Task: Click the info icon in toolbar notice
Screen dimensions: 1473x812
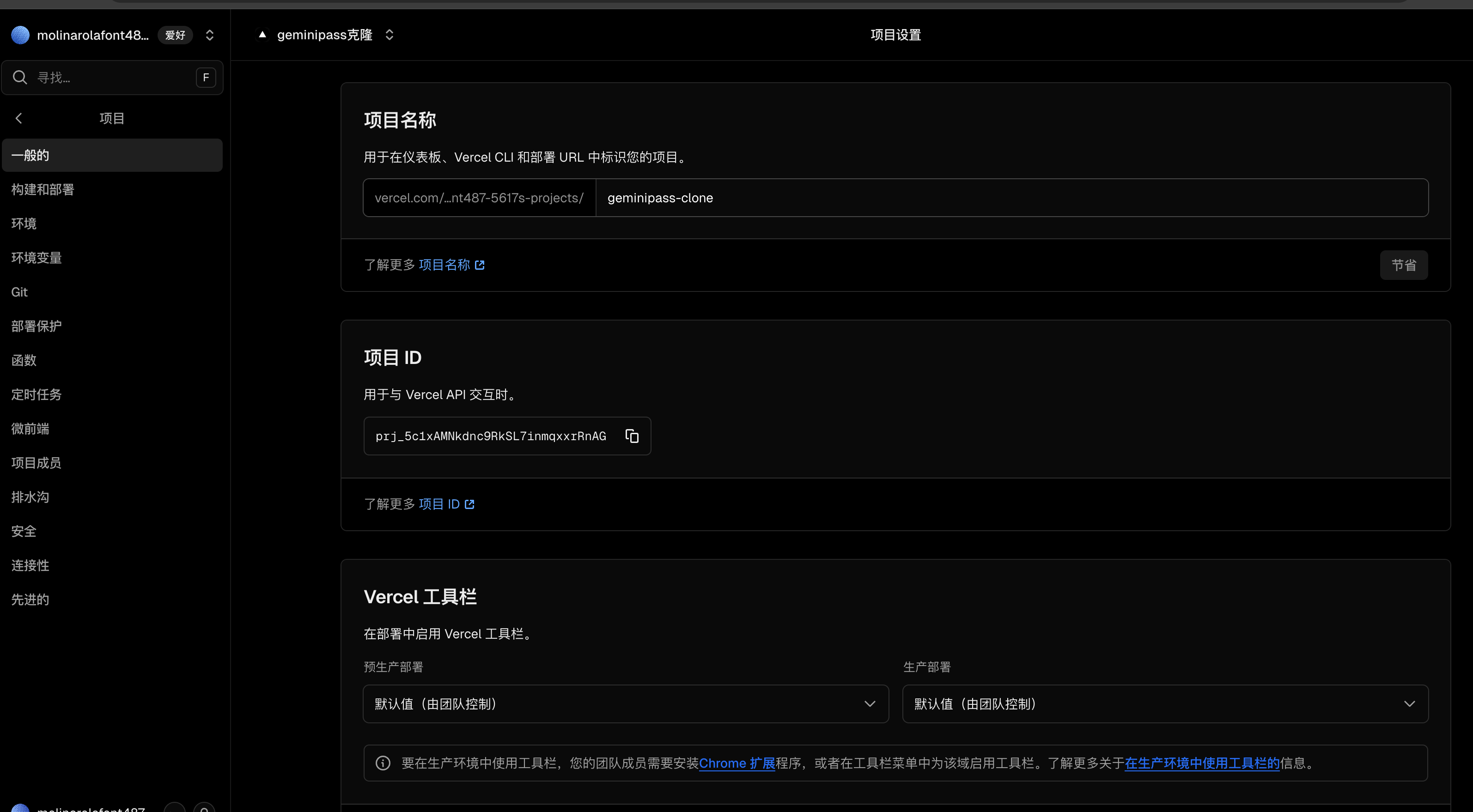Action: (x=383, y=763)
